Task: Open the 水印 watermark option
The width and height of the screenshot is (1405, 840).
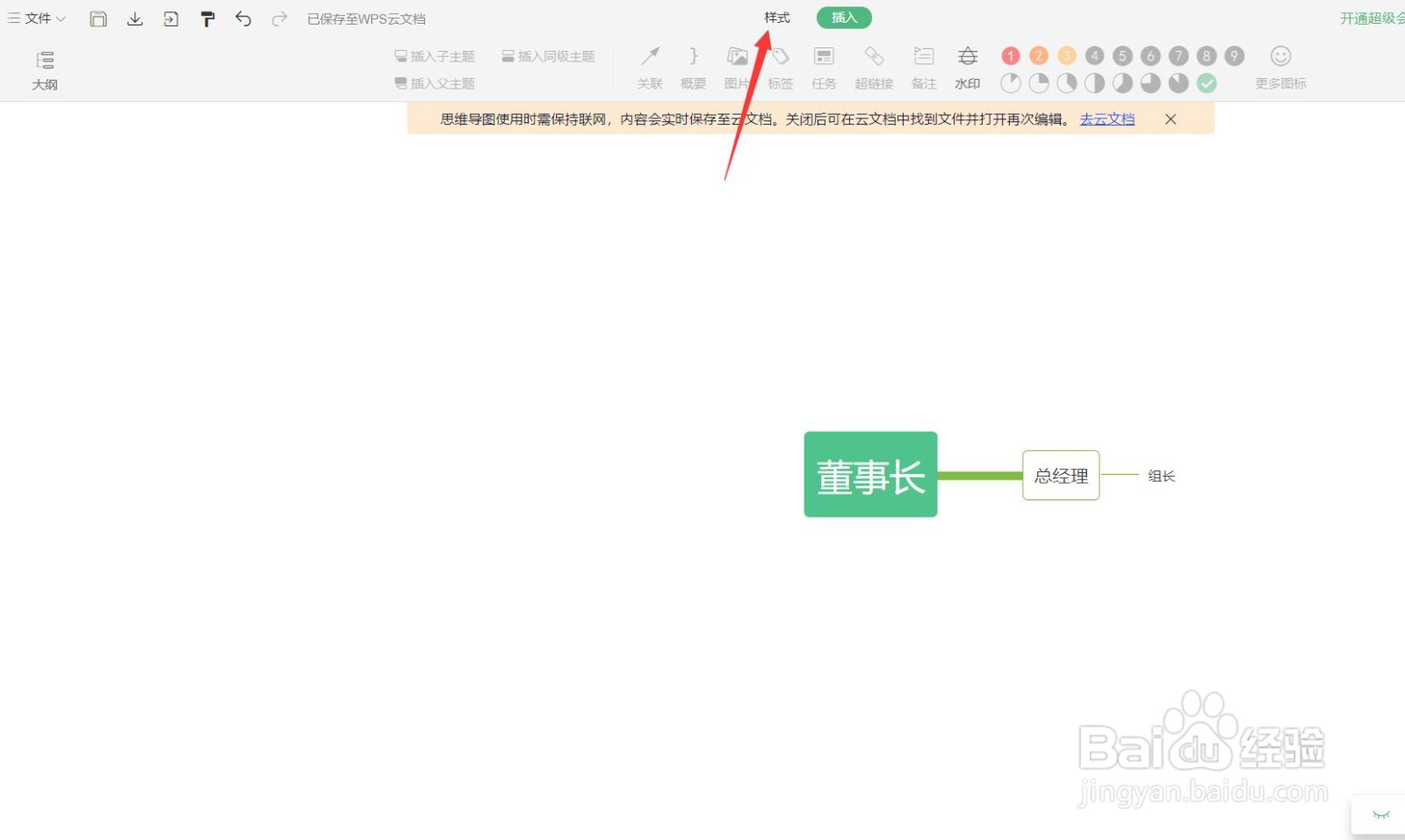Action: click(x=968, y=68)
